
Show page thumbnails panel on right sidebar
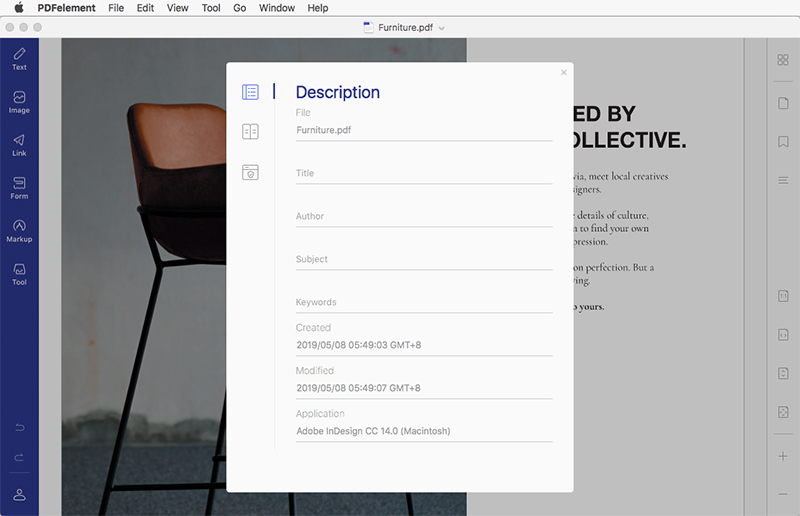pyautogui.click(x=783, y=60)
